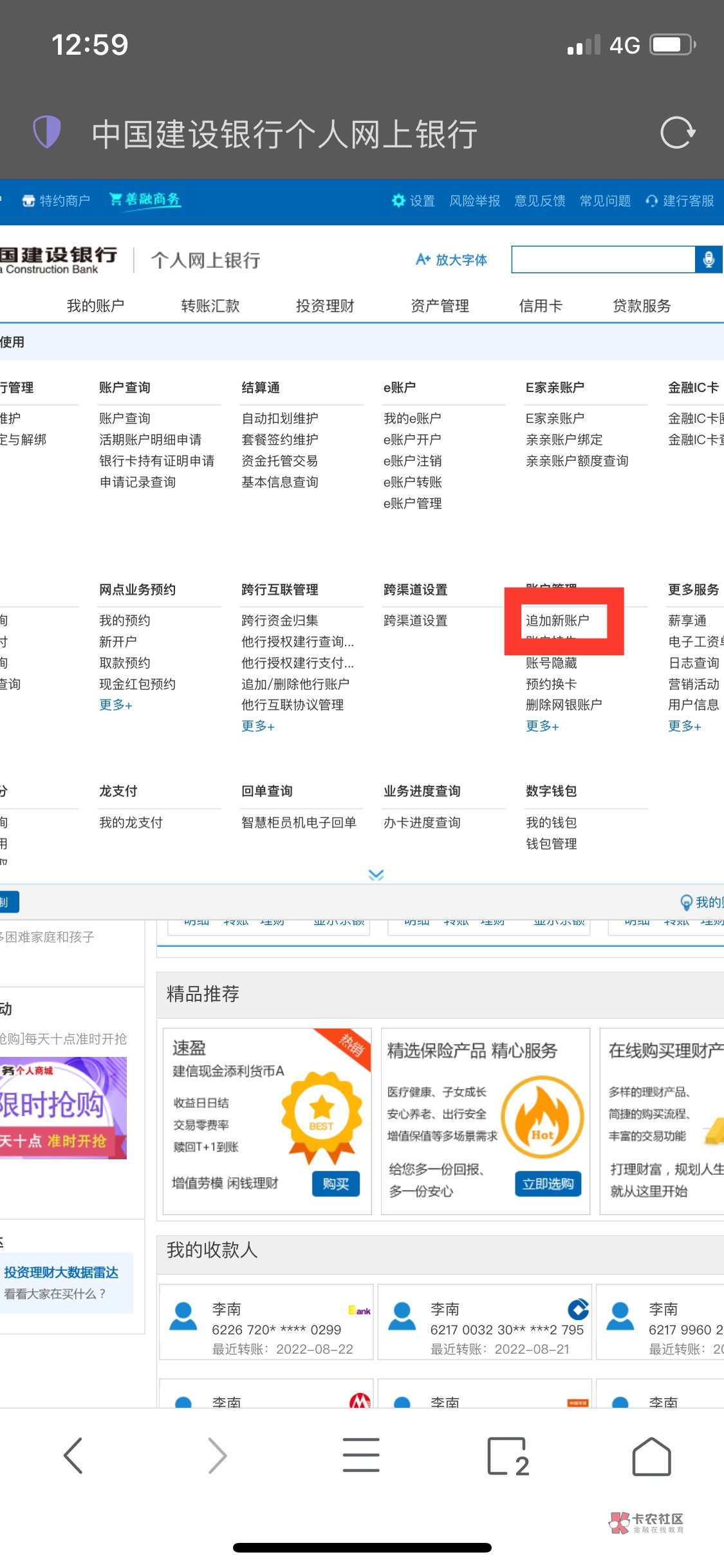Select 自动扣划维护
This screenshot has width=724, height=1568.
click(280, 418)
